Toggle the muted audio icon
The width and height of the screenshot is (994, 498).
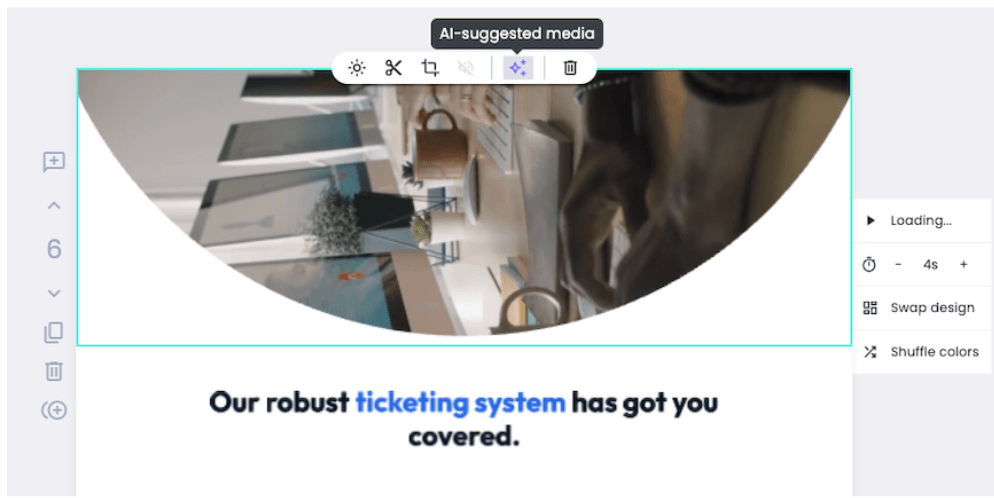[466, 68]
